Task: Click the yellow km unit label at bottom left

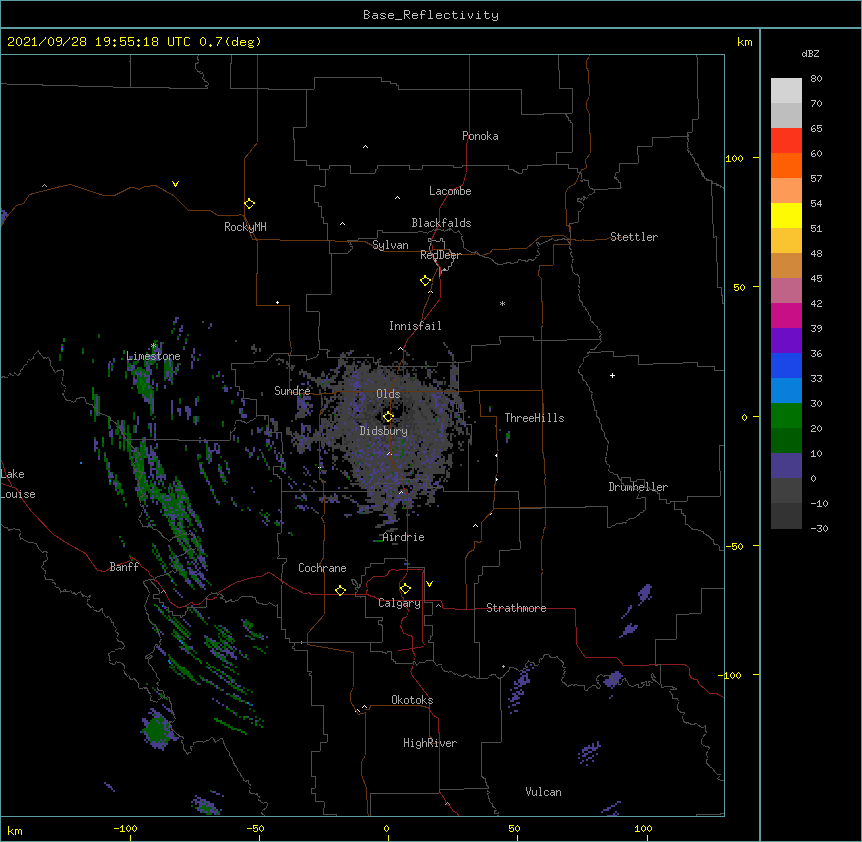Action: pos(15,830)
